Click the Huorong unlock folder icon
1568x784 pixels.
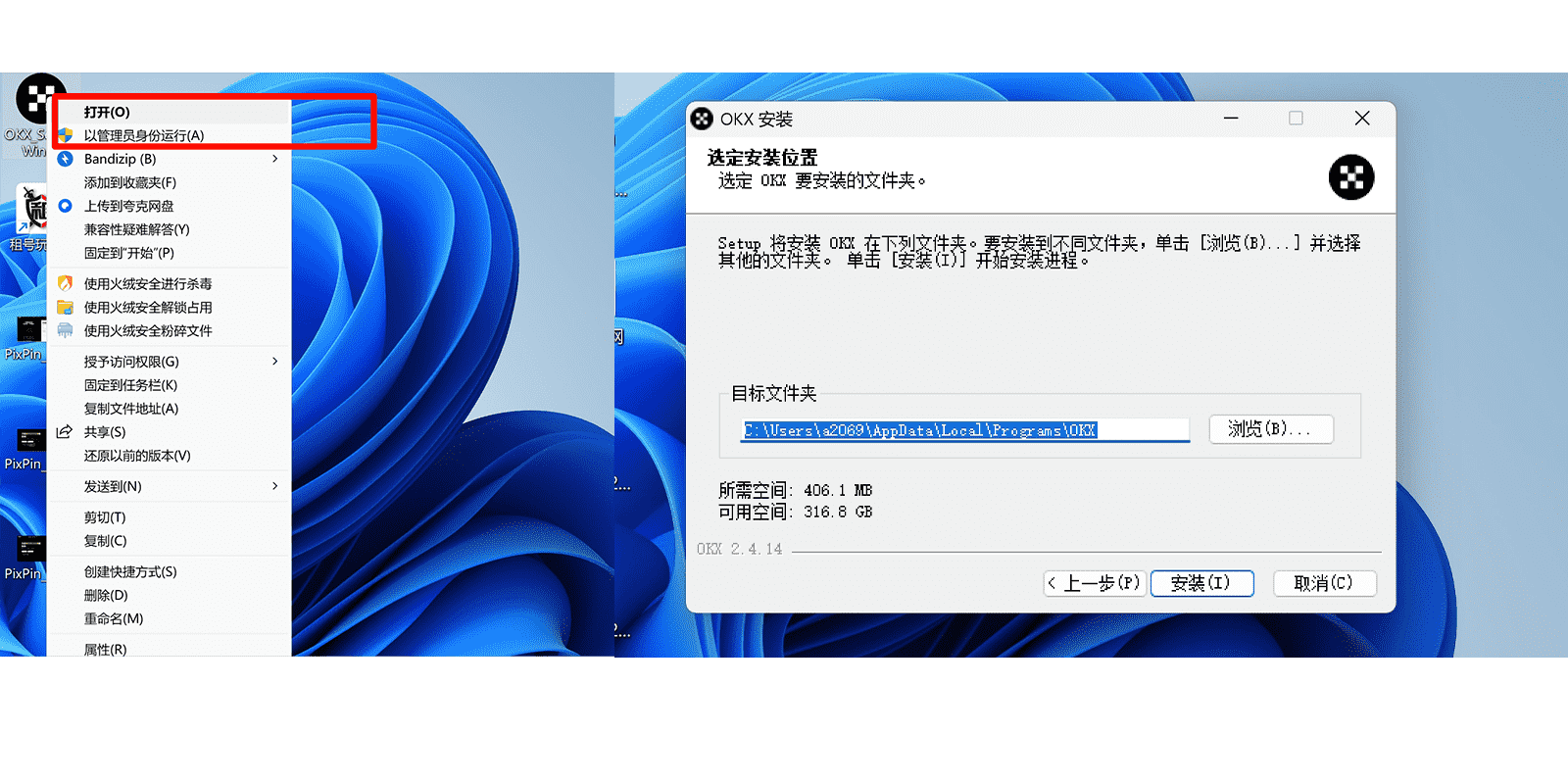coord(66,307)
